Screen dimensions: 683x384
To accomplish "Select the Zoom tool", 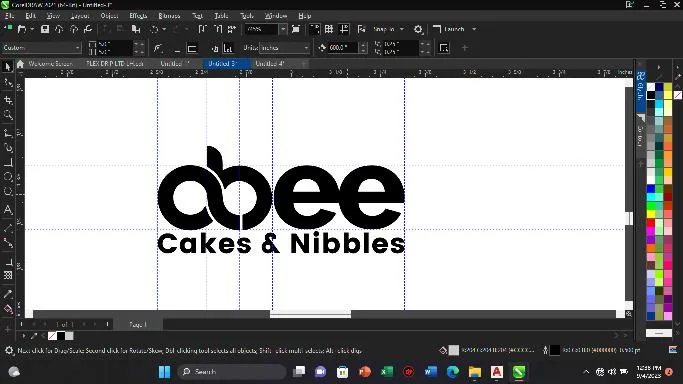I will click(8, 115).
